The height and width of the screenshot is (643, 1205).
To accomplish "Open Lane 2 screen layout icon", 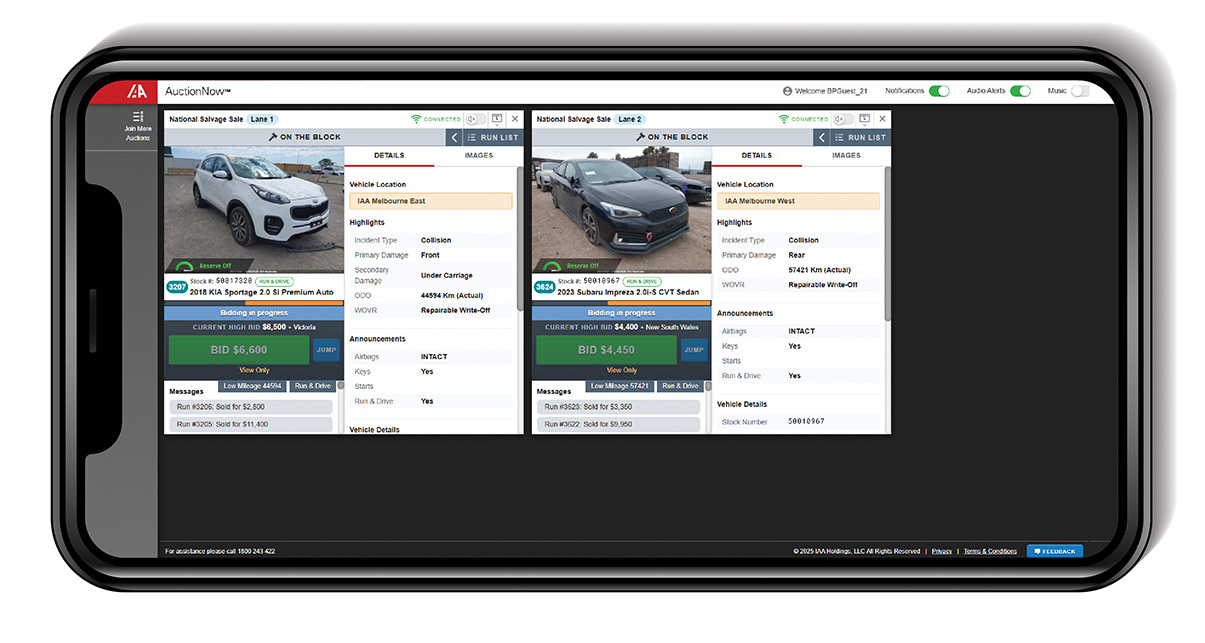I will [x=864, y=119].
